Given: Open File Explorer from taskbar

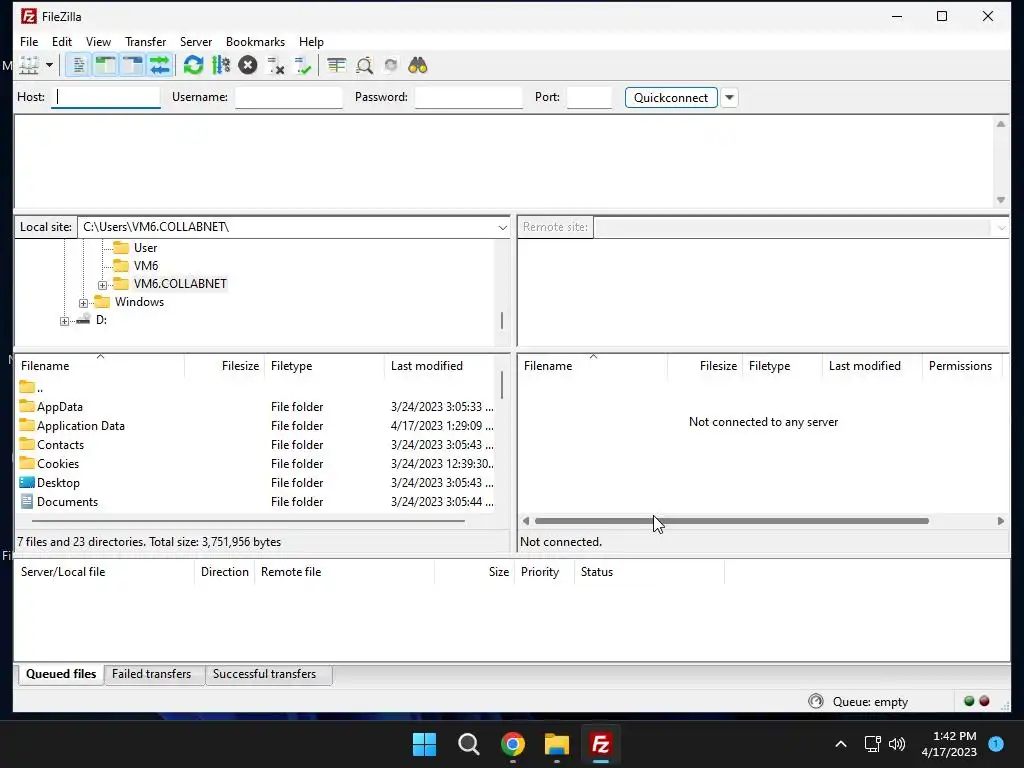Looking at the screenshot, I should [557, 744].
